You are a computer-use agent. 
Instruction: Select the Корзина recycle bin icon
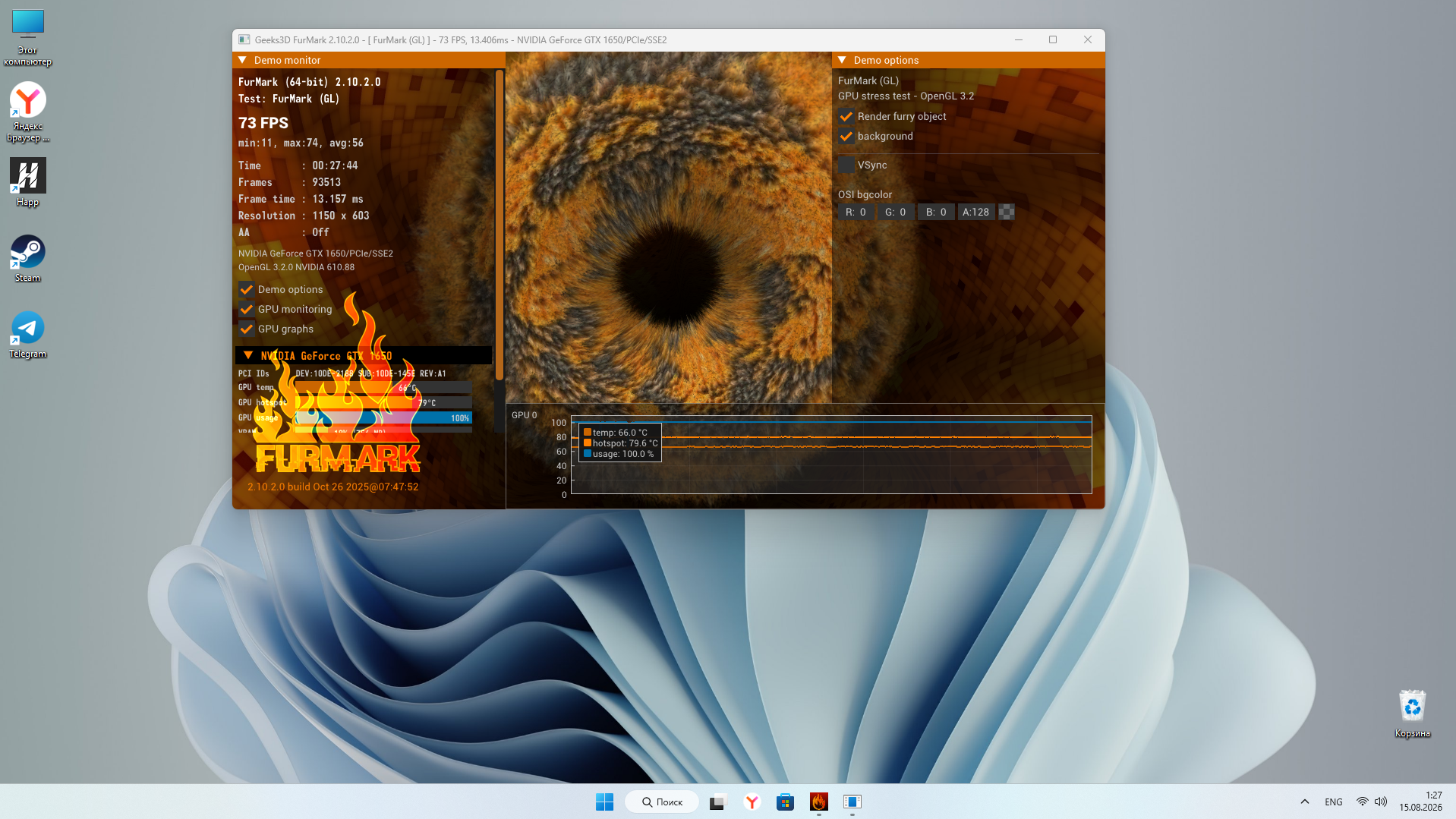click(x=1412, y=713)
